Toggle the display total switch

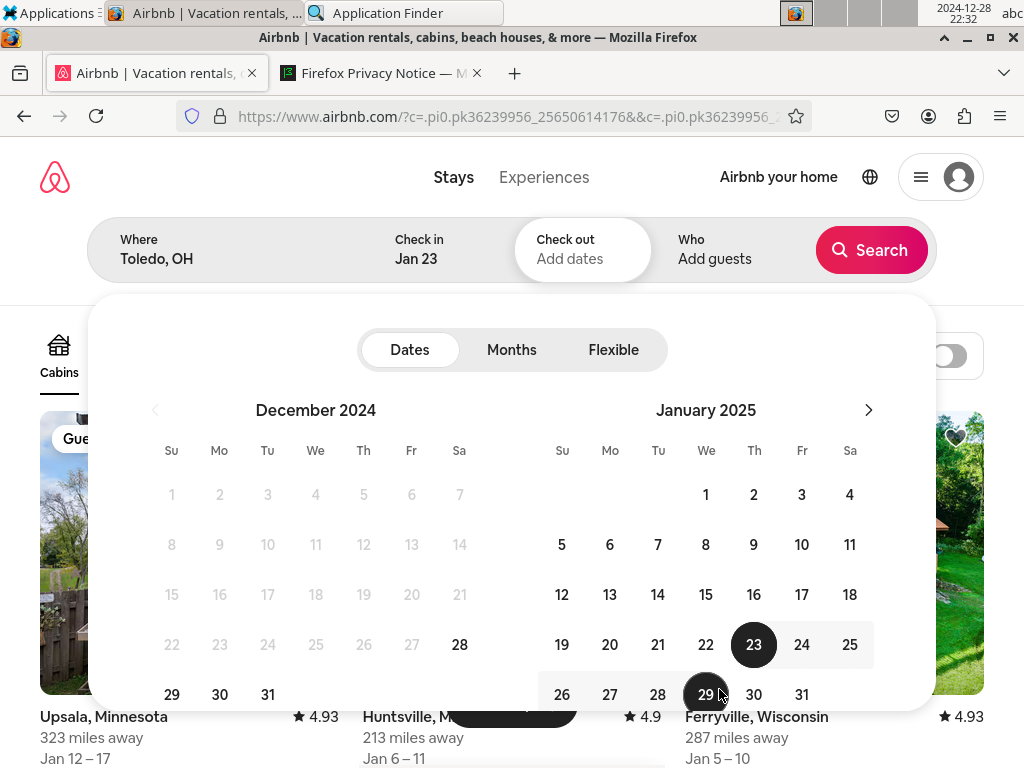click(x=950, y=357)
